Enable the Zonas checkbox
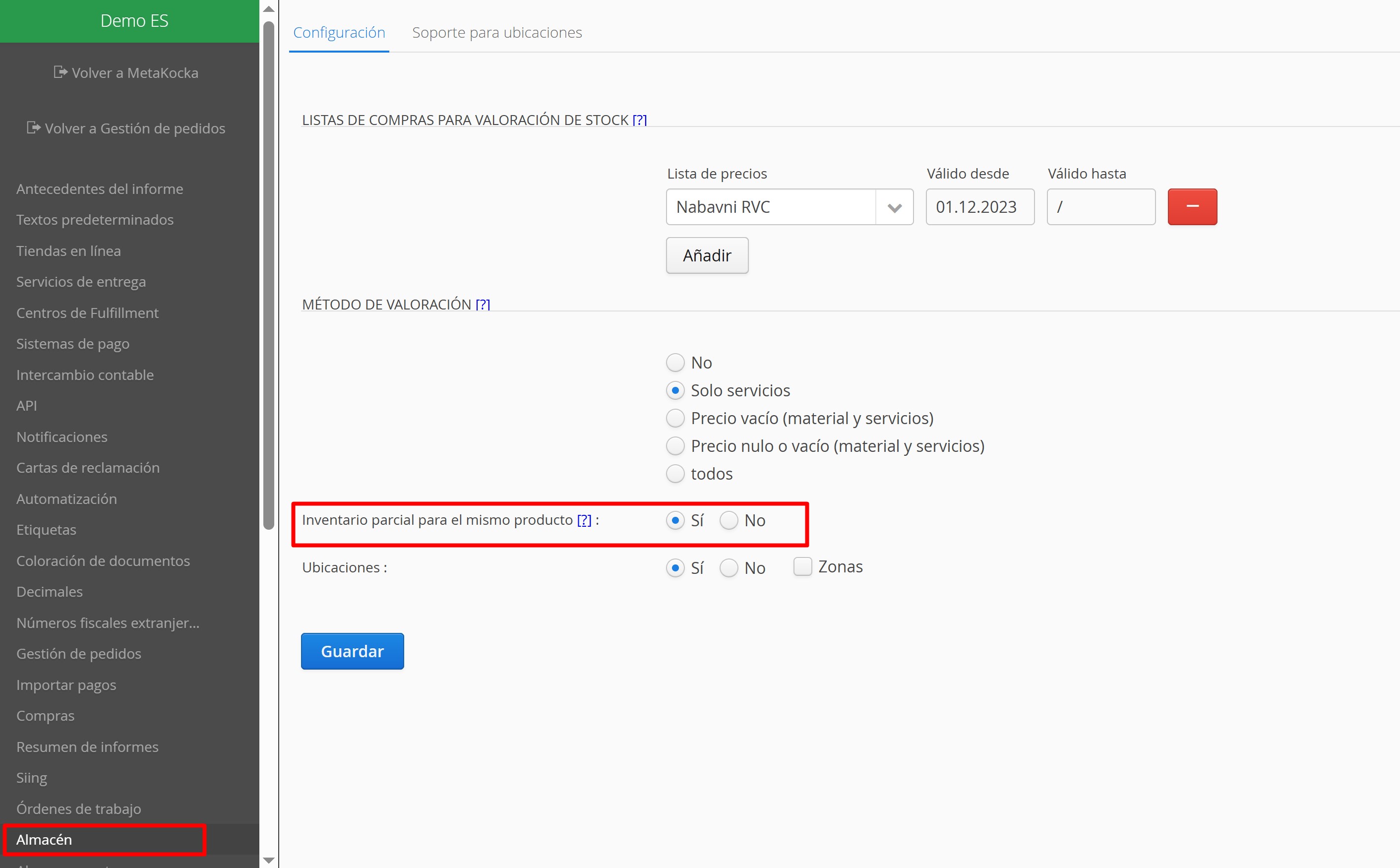This screenshot has width=1400, height=868. pyautogui.click(x=802, y=566)
